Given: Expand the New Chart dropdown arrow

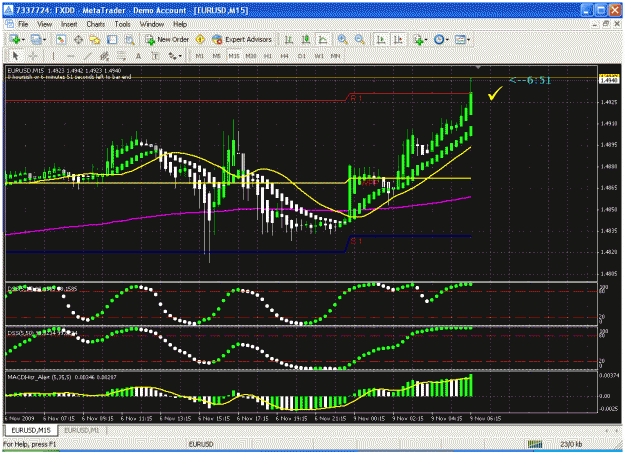Looking at the screenshot, I should pyautogui.click(x=23, y=39).
